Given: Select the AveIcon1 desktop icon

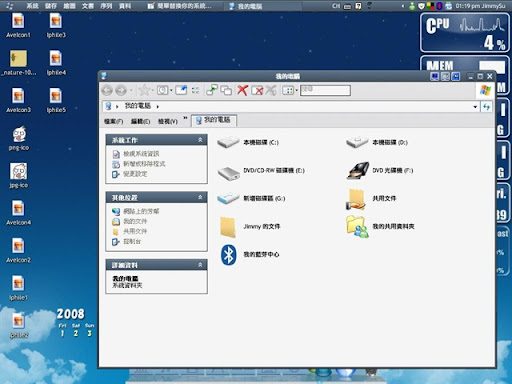Looking at the screenshot, I should click(18, 25).
